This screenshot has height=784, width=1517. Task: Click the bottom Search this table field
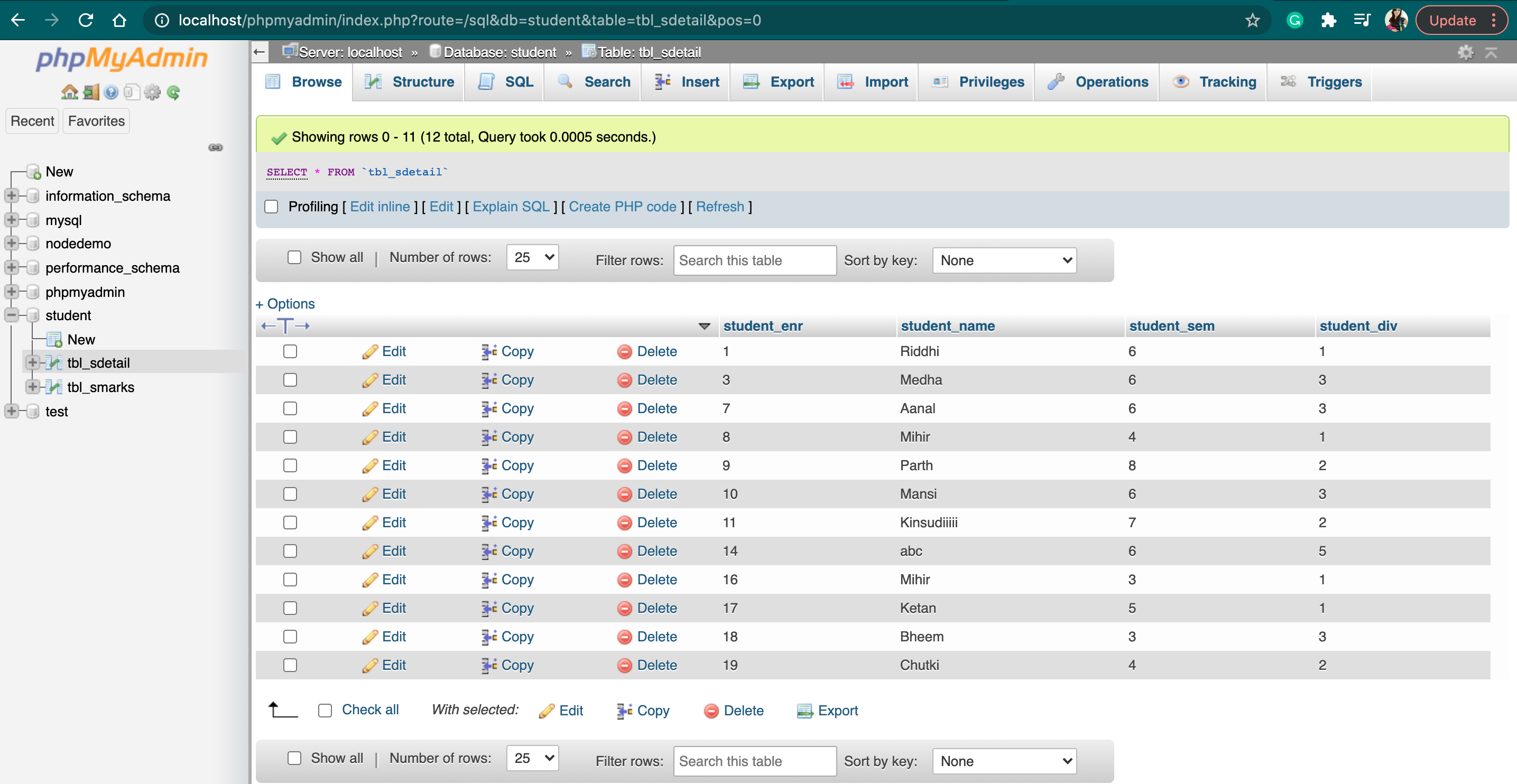click(x=754, y=762)
